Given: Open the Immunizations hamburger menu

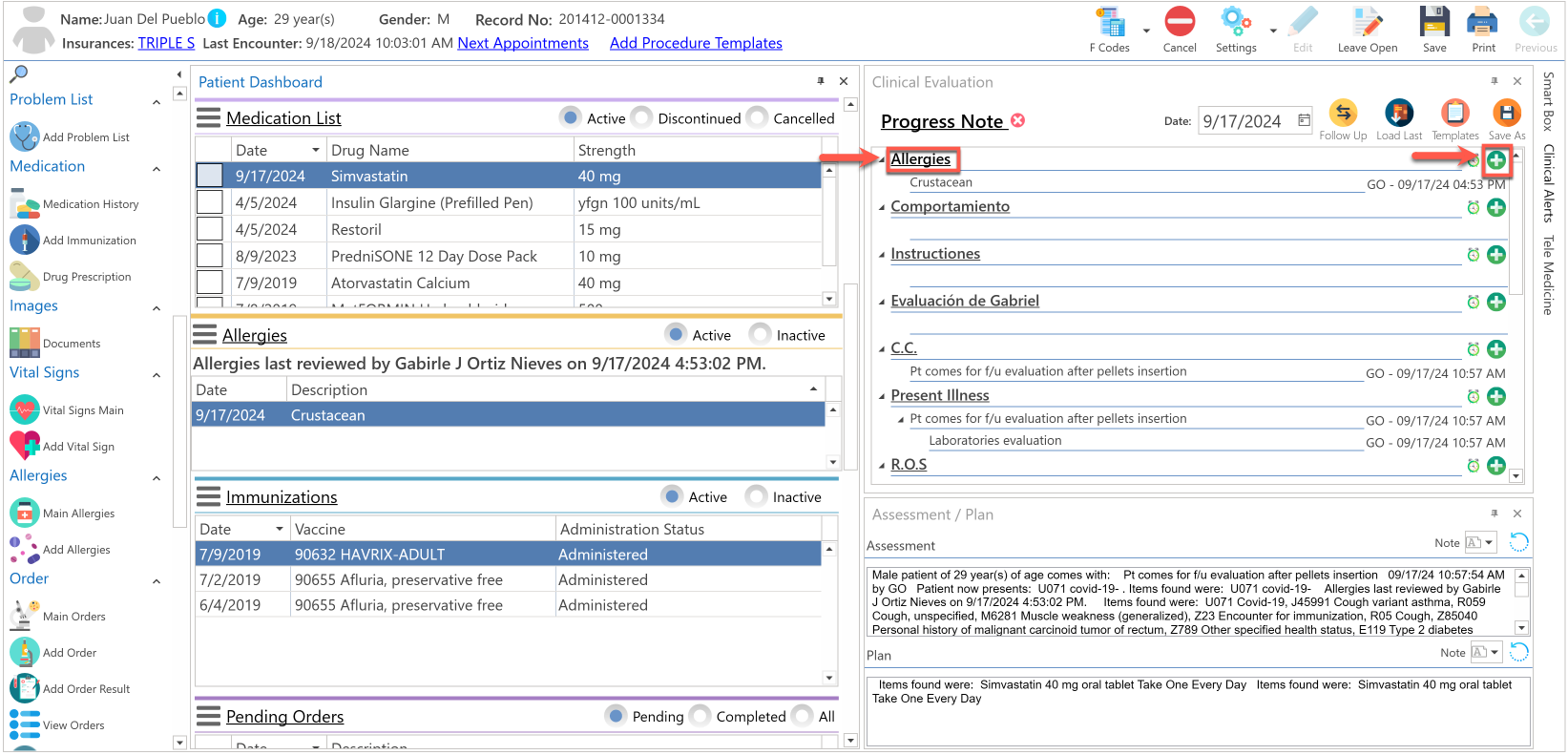Looking at the screenshot, I should pyautogui.click(x=208, y=496).
